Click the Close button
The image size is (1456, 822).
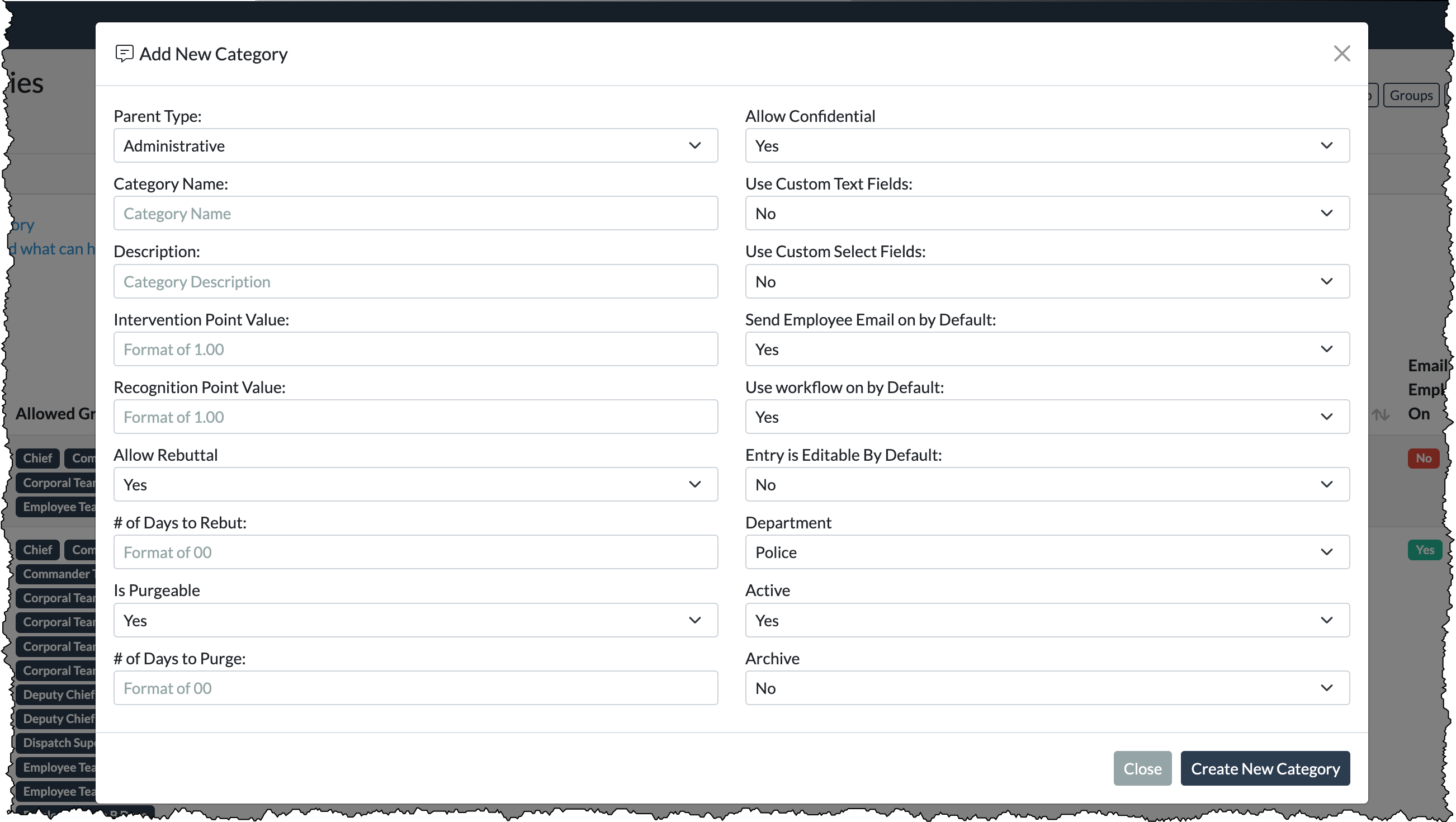(1142, 768)
